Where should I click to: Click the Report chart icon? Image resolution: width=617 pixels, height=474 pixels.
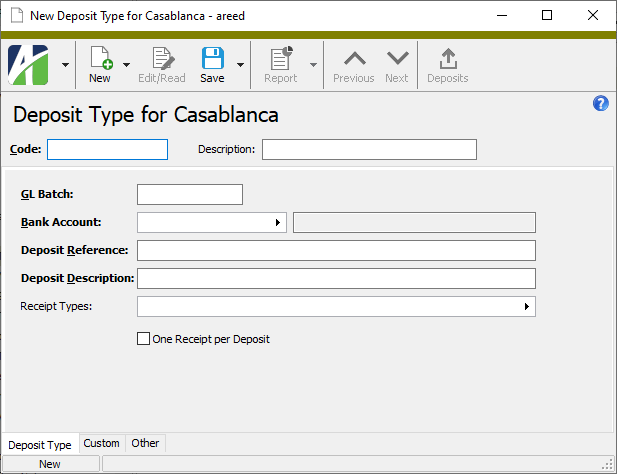point(280,59)
